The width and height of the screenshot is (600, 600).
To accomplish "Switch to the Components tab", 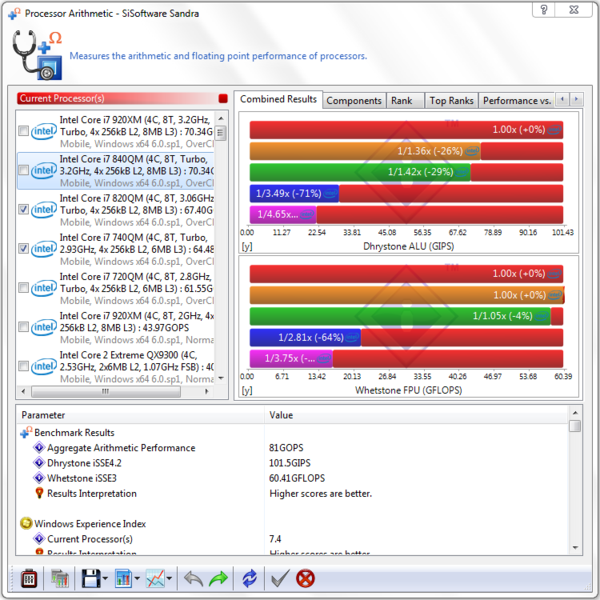I will (x=354, y=101).
